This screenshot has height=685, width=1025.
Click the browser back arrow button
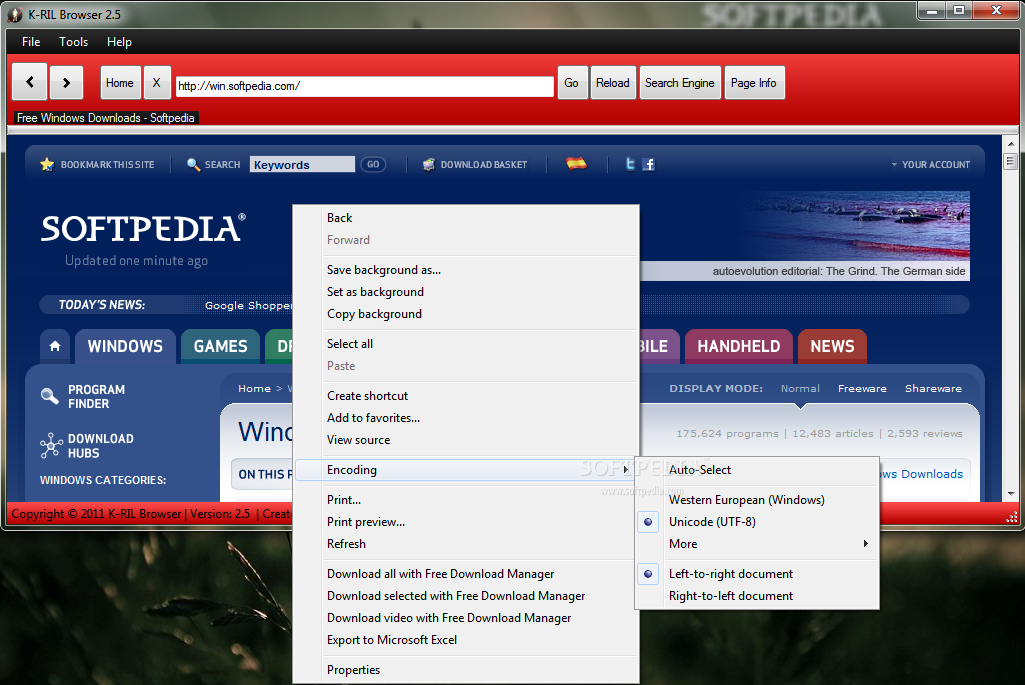pos(29,82)
